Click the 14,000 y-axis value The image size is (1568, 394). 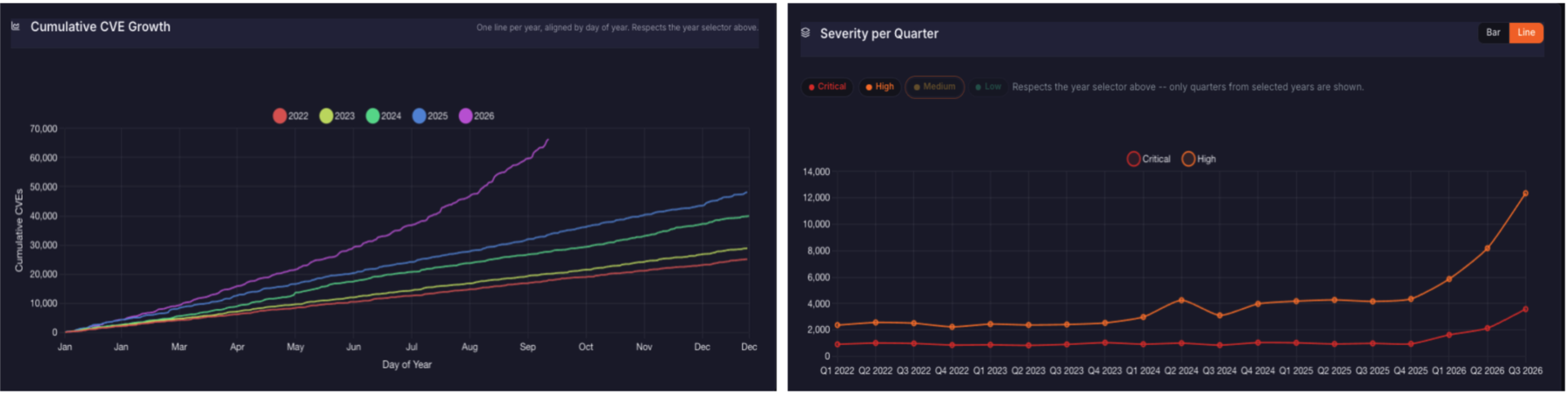click(816, 172)
